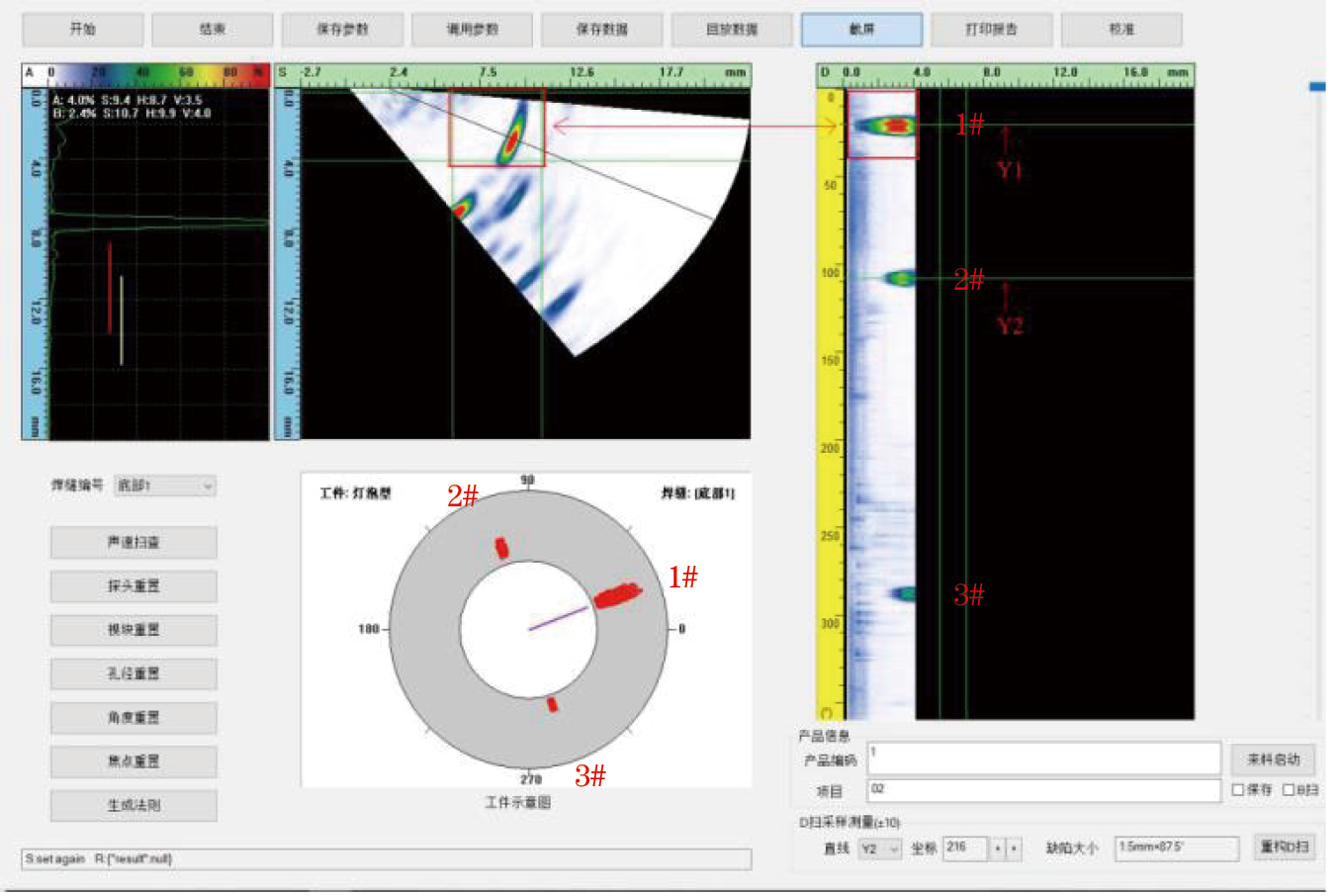Screen dimensions: 1341x896
Task: Click the 探头重置 probe reset button
Action: pyautogui.click(x=134, y=586)
